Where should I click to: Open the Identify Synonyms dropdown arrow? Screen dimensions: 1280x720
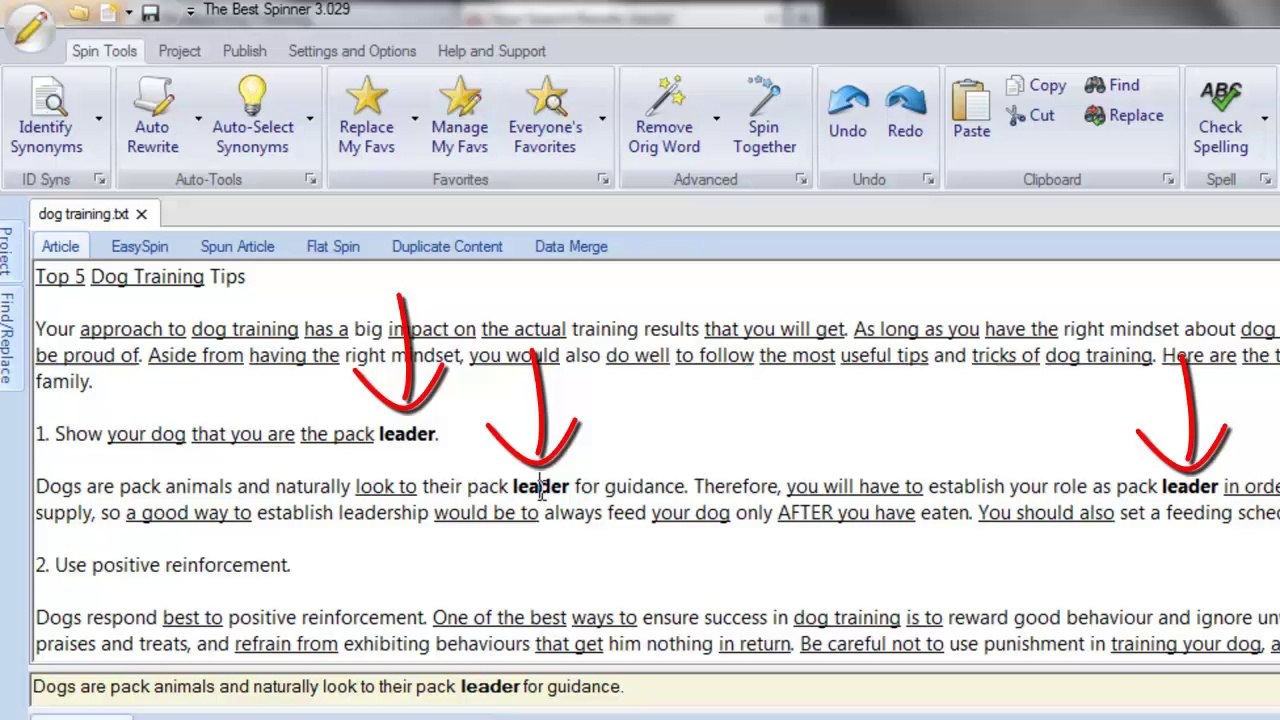point(98,118)
